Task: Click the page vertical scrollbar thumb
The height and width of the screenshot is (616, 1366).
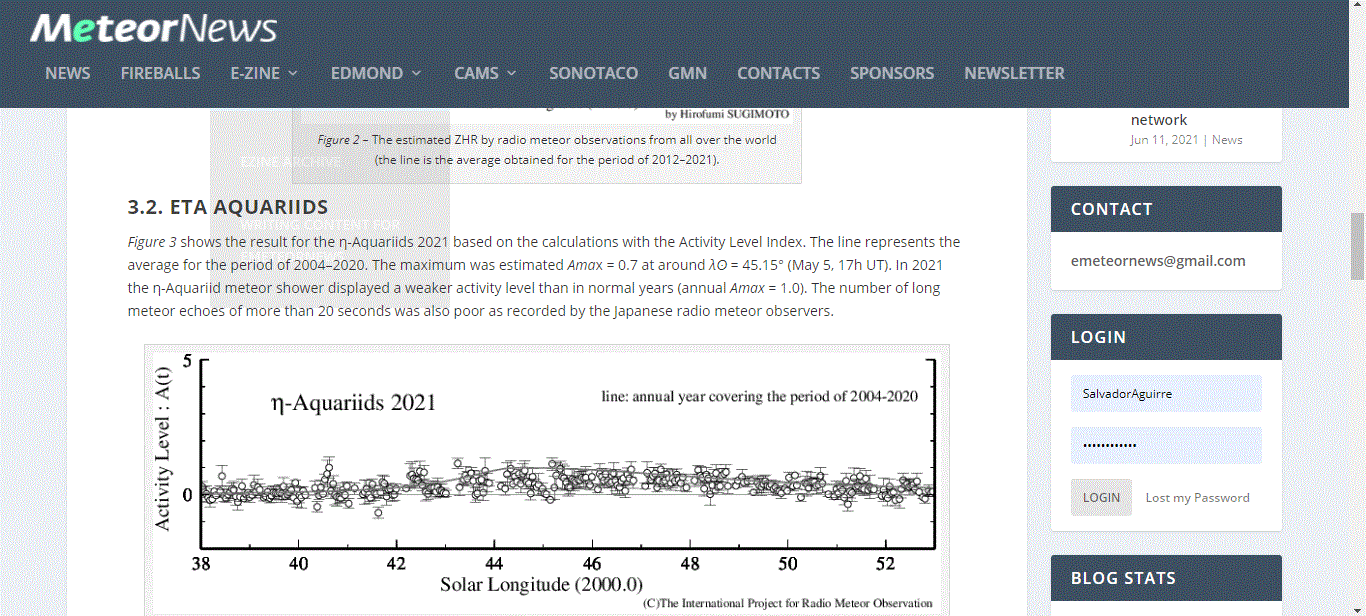Action: 1357,246
